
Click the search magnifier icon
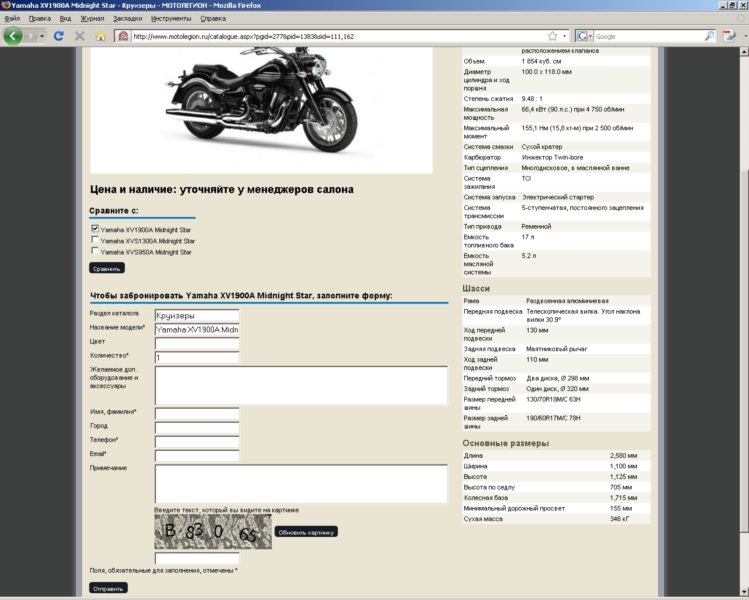[709, 36]
